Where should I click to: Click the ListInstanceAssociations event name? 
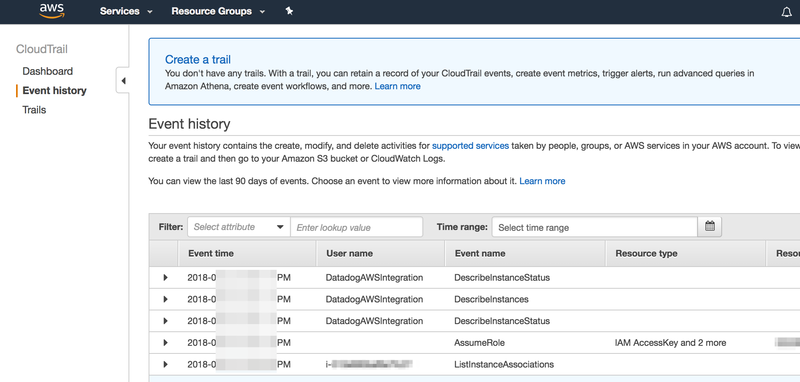[504, 365]
